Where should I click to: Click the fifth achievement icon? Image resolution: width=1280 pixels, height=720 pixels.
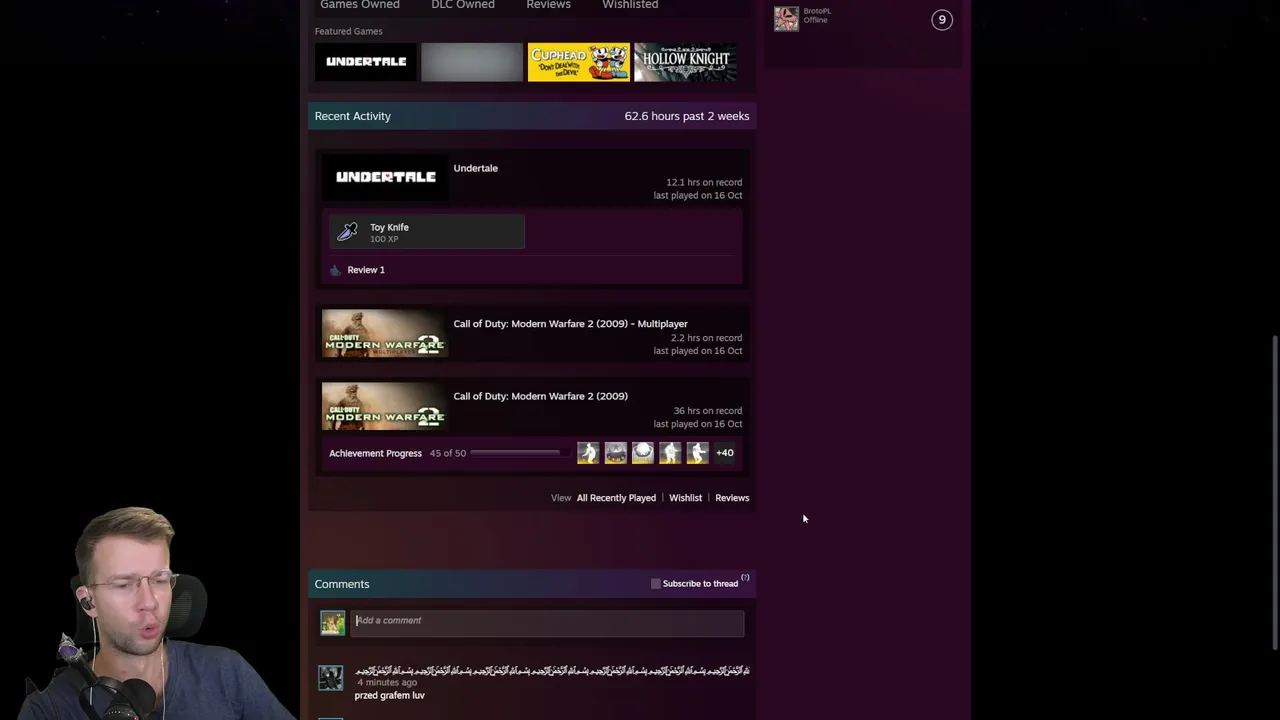click(697, 453)
